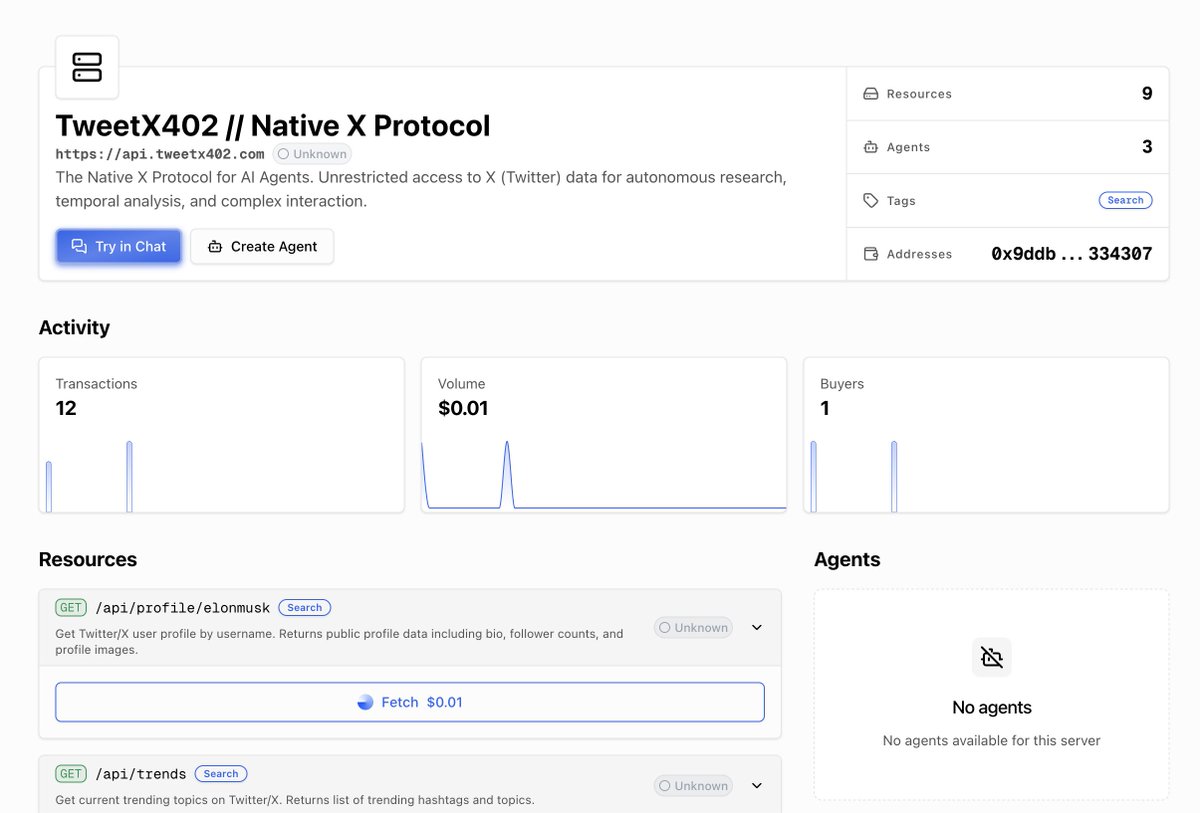Click the Resources section heading
1200x813 pixels.
coord(88,559)
